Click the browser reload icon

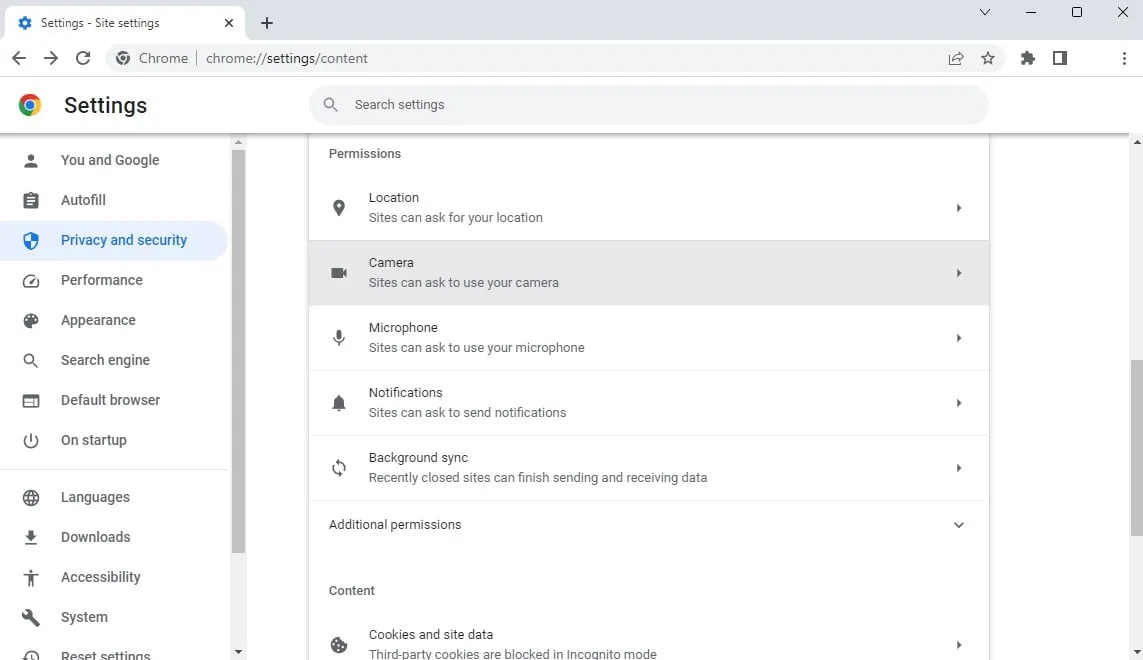click(83, 58)
